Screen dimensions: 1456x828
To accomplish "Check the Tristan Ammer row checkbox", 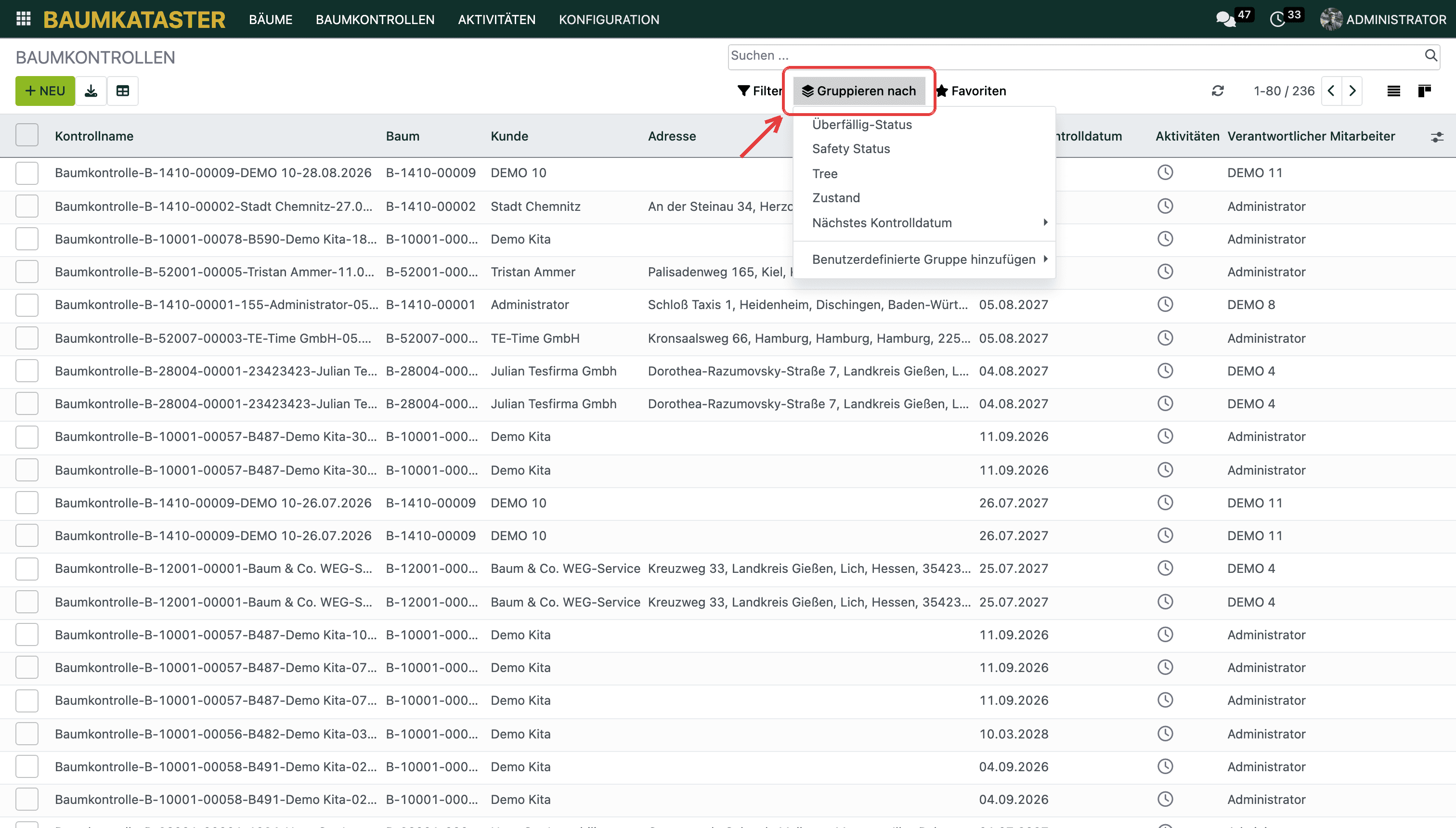I will point(27,272).
